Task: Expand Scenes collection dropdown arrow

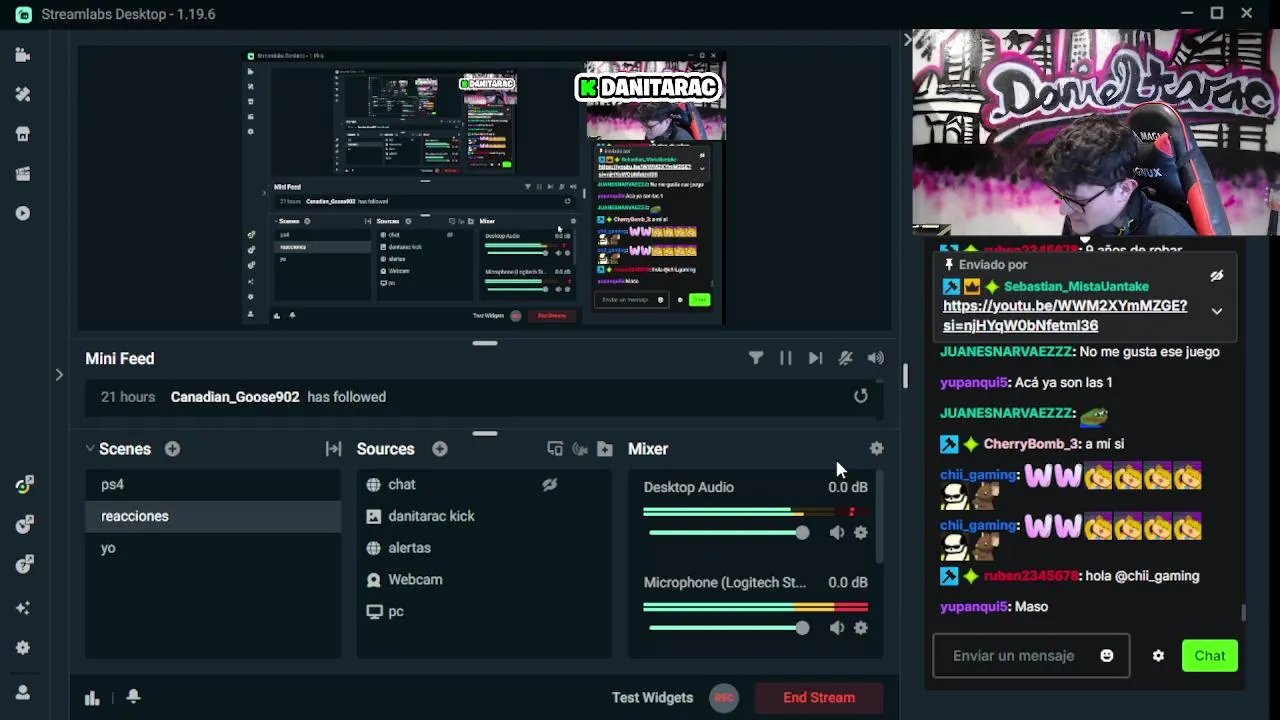Action: (90, 449)
